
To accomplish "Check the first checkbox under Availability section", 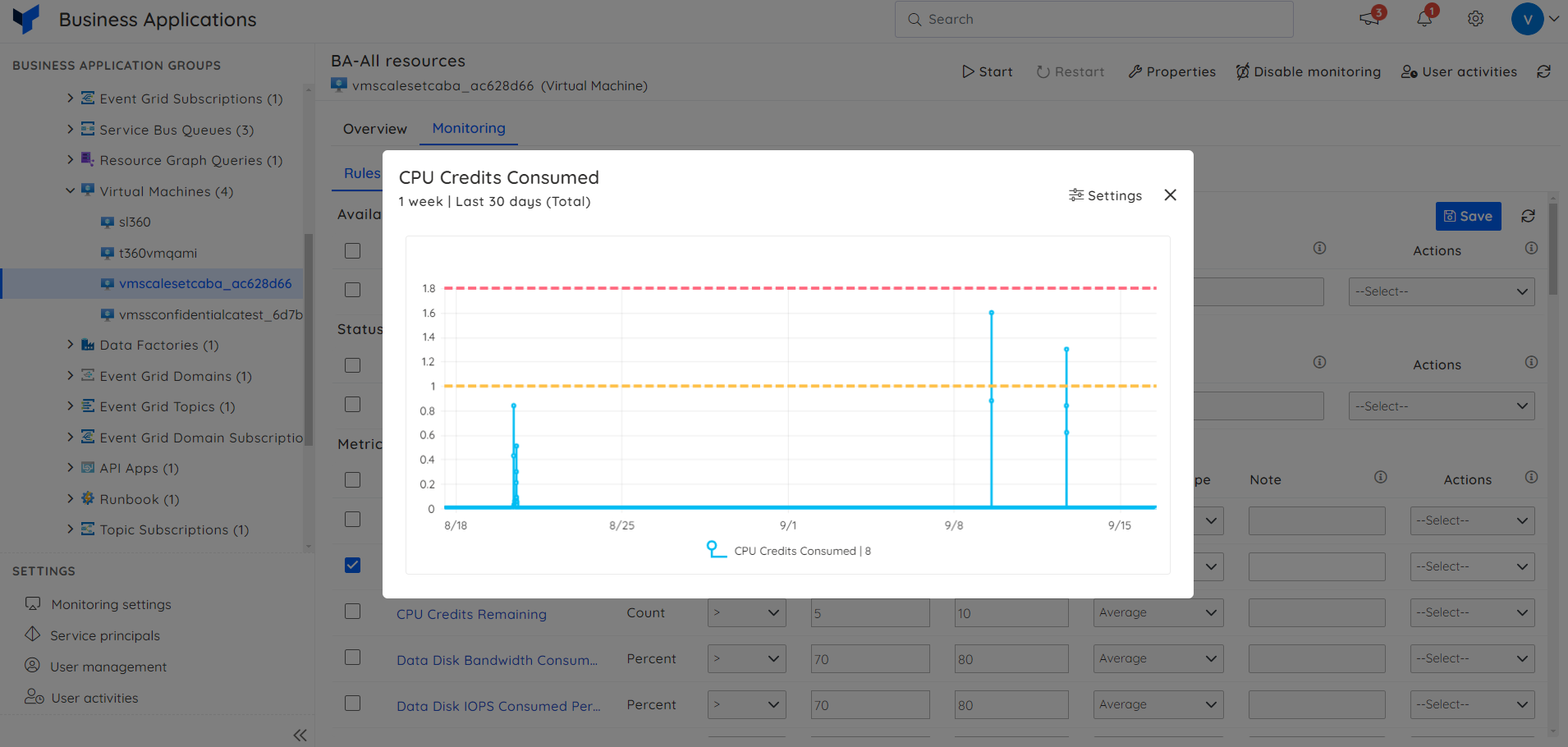I will coord(352,250).
